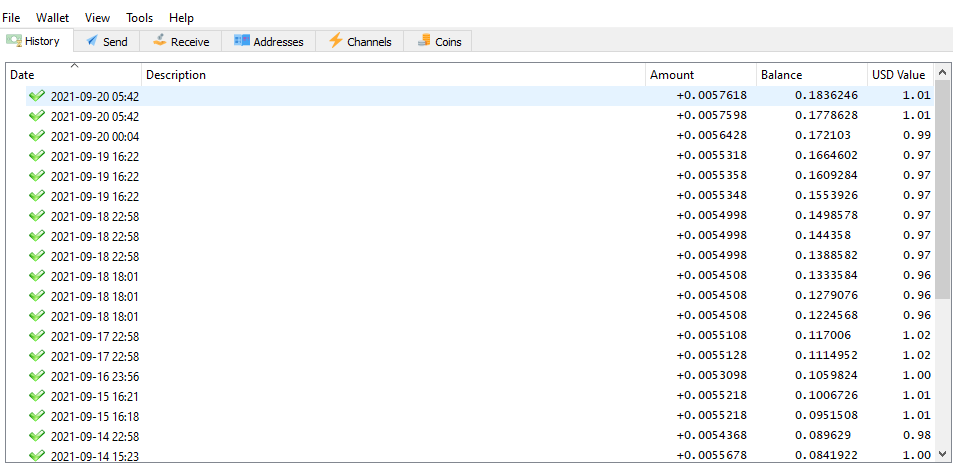The height and width of the screenshot is (467, 953).
Task: Select the amount +0.0054368
Action: click(x=712, y=437)
